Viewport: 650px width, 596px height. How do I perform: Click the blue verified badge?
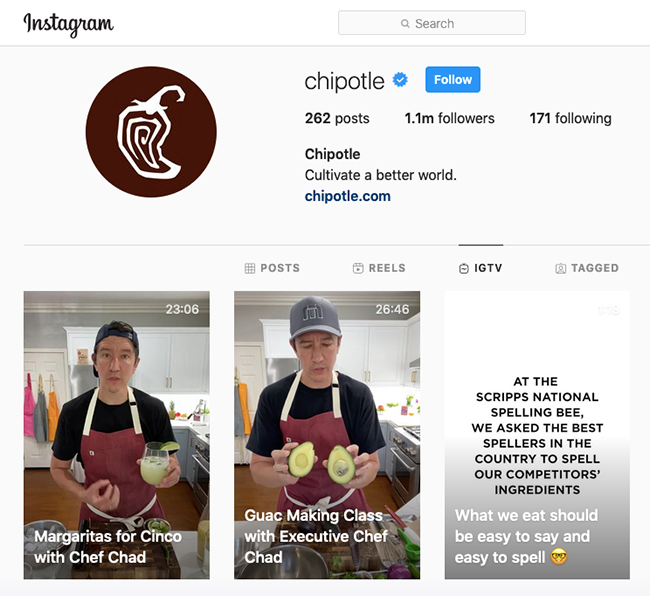400,80
